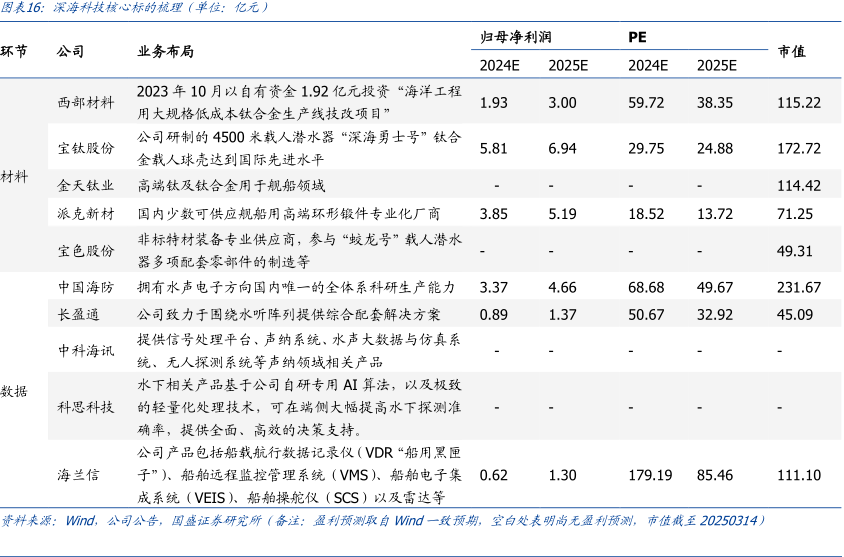This screenshot has height=557, width=844.
Task: Select company name 海兰信
Action: pyautogui.click(x=79, y=475)
